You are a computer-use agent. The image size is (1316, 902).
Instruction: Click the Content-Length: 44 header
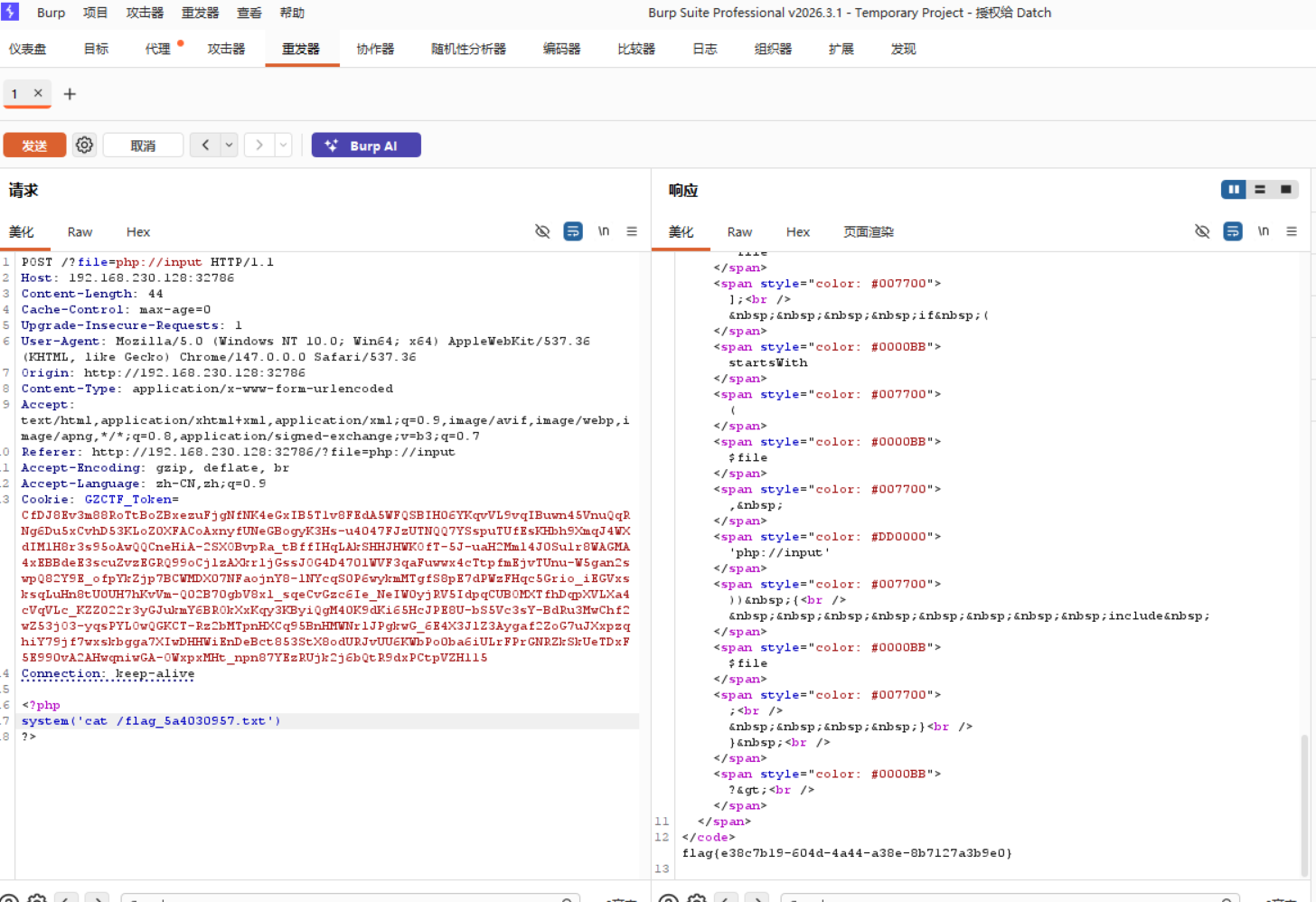tap(92, 294)
